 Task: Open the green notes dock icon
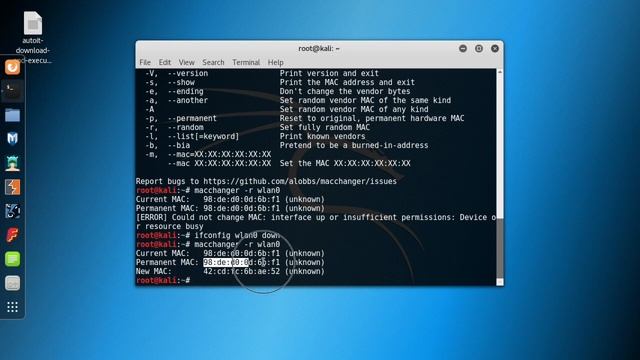pyautogui.click(x=12, y=259)
